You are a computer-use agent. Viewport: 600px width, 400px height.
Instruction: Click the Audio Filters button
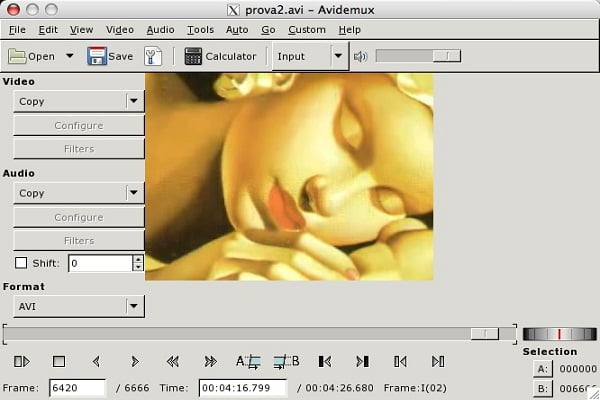coord(79,240)
